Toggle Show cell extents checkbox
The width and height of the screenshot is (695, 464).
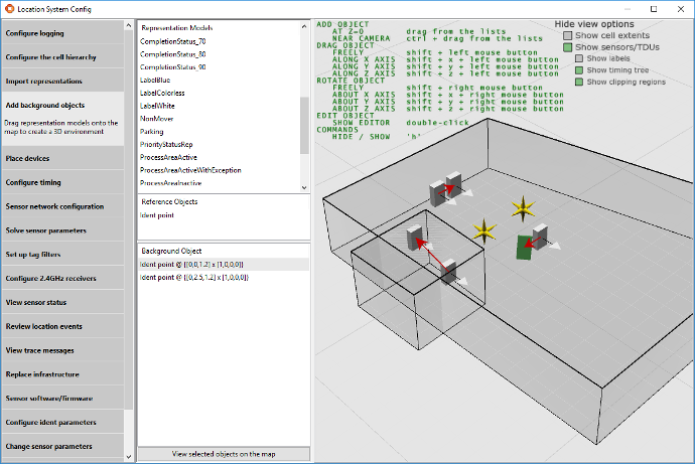click(567, 35)
